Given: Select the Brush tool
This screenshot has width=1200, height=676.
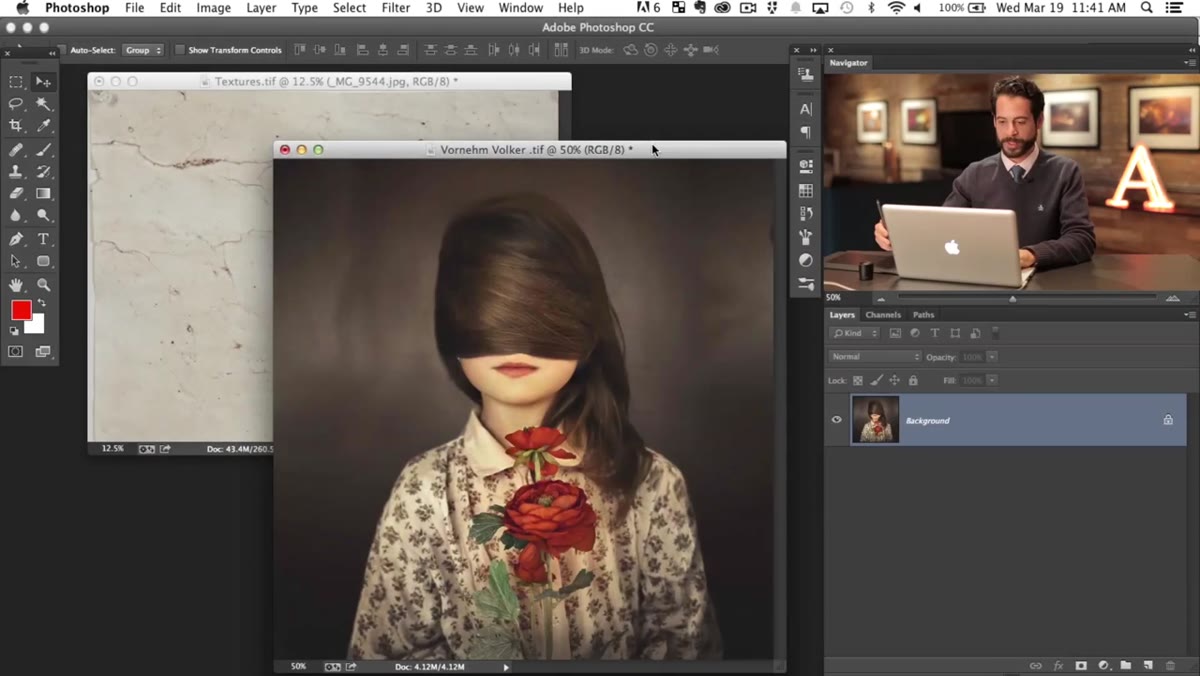Looking at the screenshot, I should click(43, 150).
